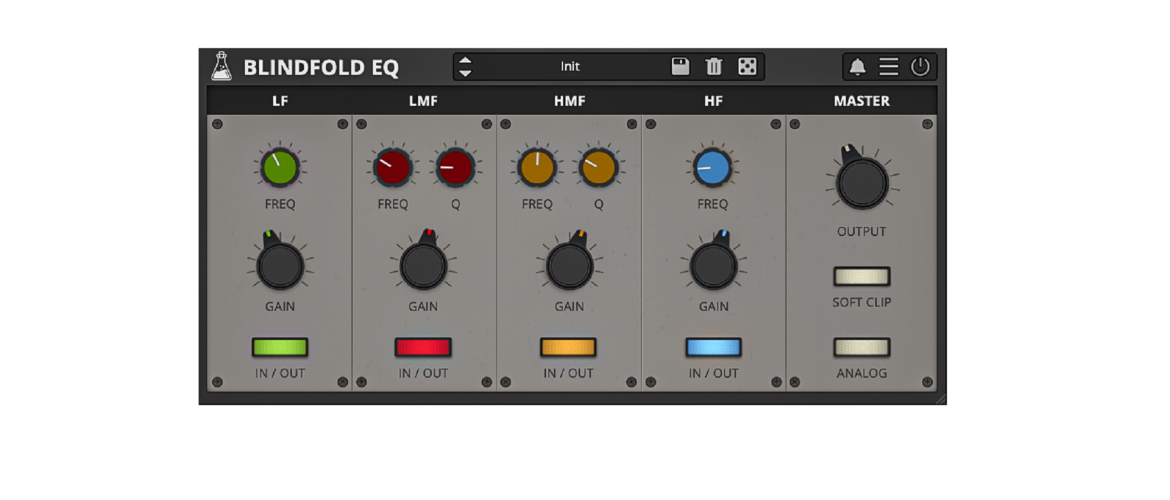Open notifications bell icon
1170x500 pixels.
click(x=857, y=66)
